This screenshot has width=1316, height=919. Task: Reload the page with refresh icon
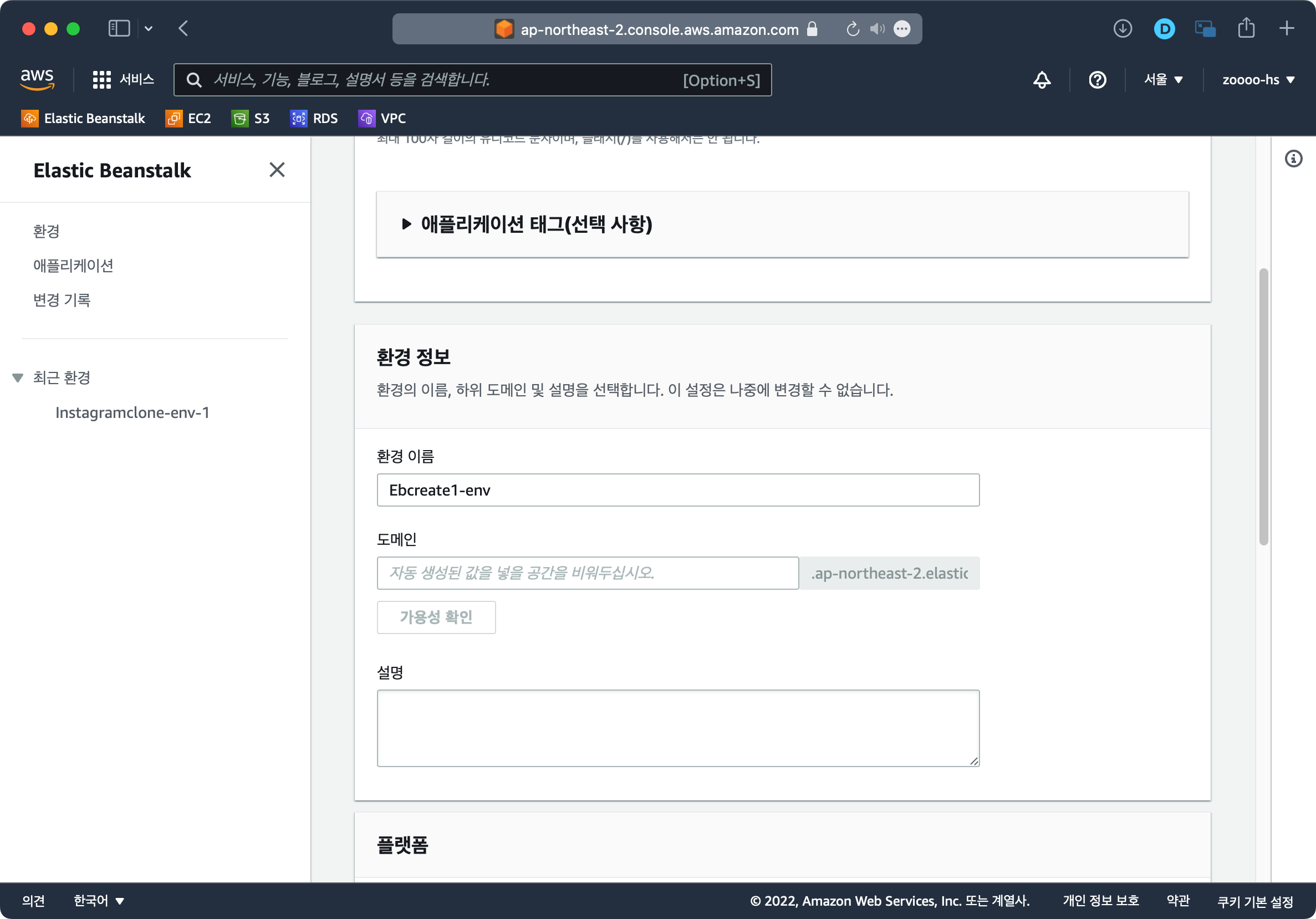853,29
